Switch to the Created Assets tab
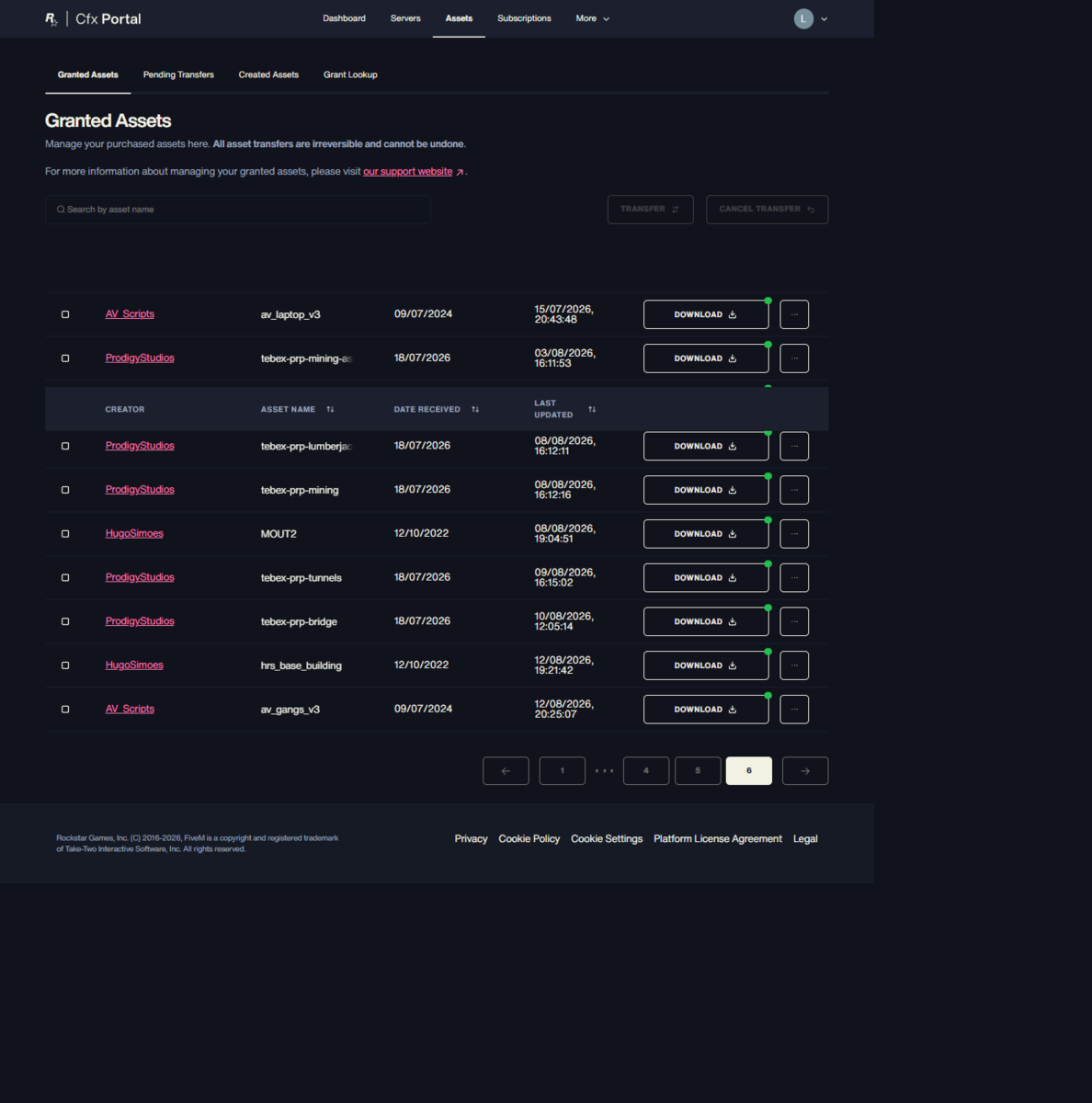Screen dimensions: 1092x1103 [x=268, y=74]
